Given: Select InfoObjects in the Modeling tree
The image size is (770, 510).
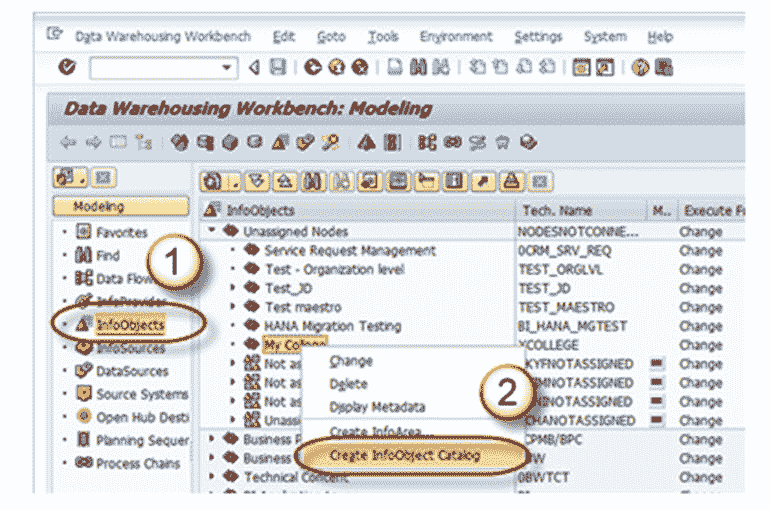Looking at the screenshot, I should point(130,325).
